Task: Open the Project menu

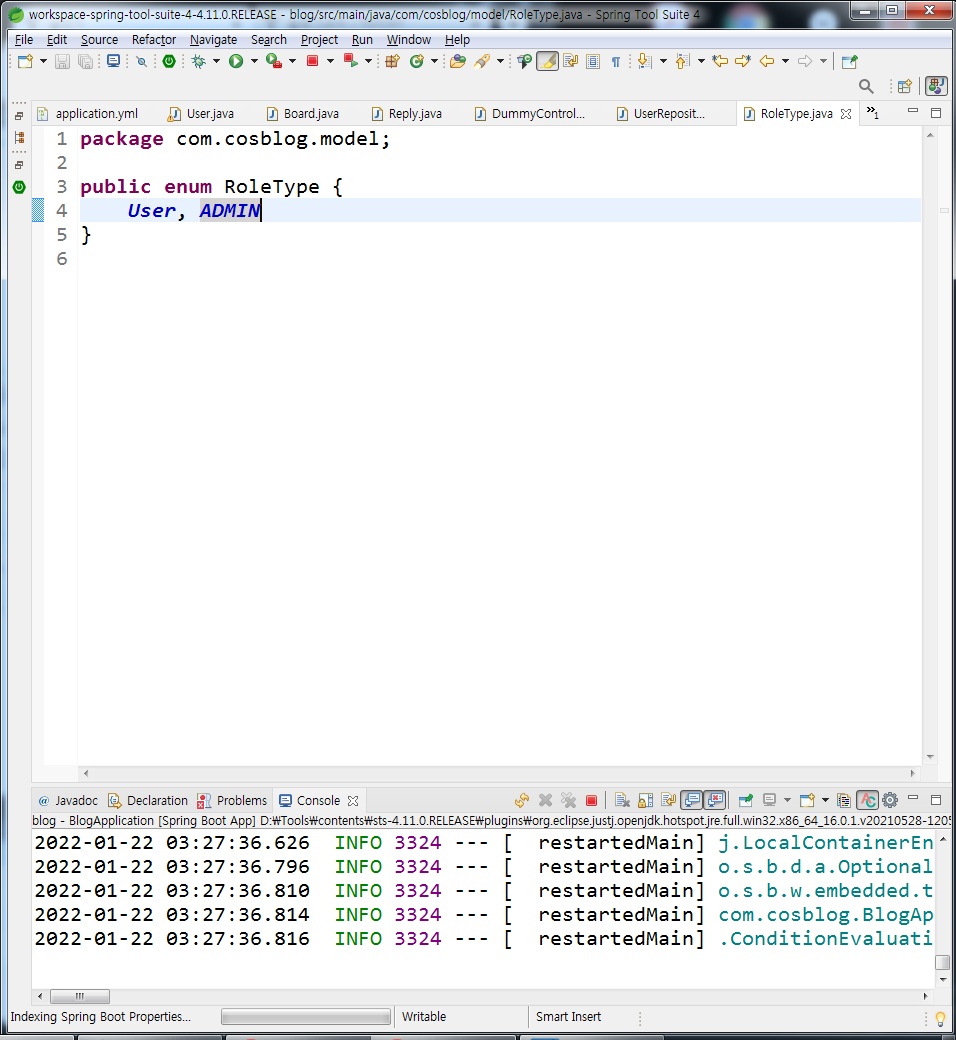Action: pyautogui.click(x=320, y=40)
